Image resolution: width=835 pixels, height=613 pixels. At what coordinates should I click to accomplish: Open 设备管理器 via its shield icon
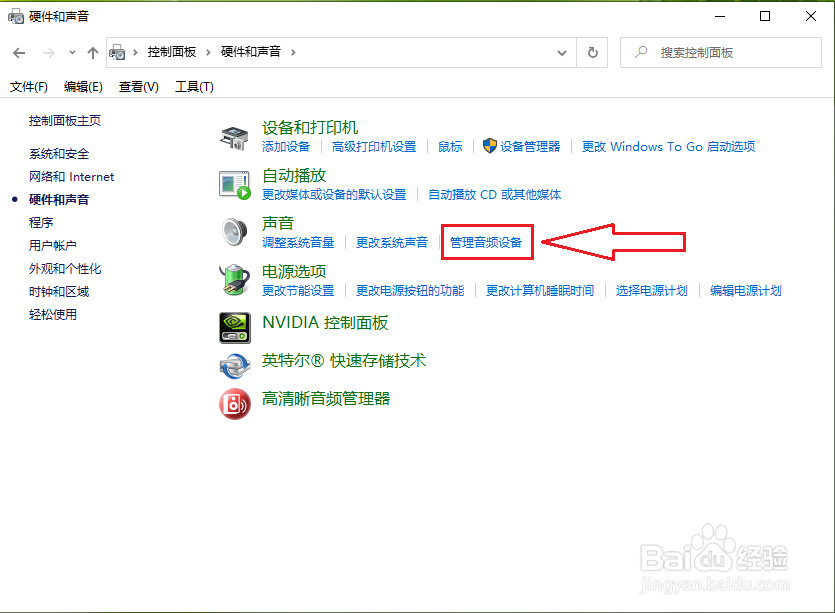point(489,146)
